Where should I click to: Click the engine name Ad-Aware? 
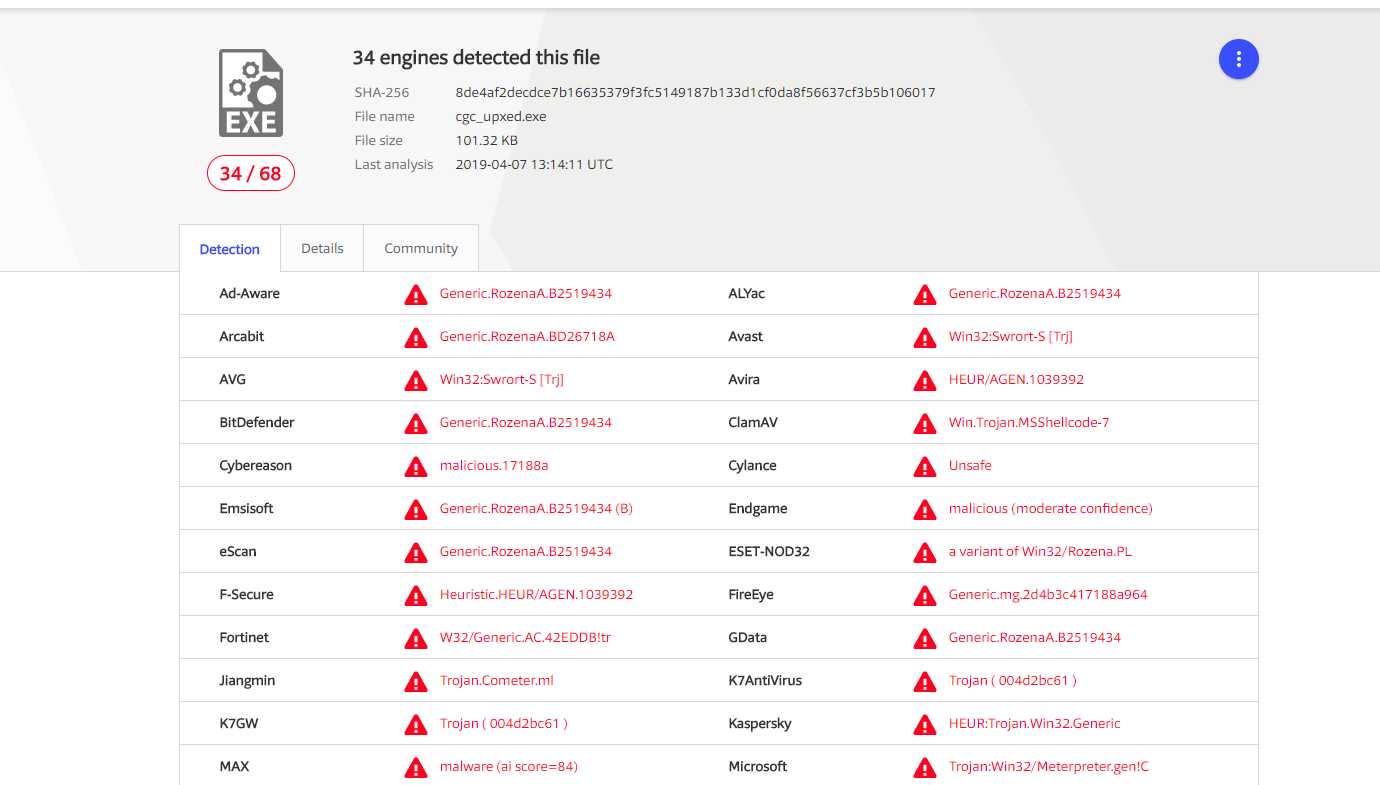(x=250, y=293)
